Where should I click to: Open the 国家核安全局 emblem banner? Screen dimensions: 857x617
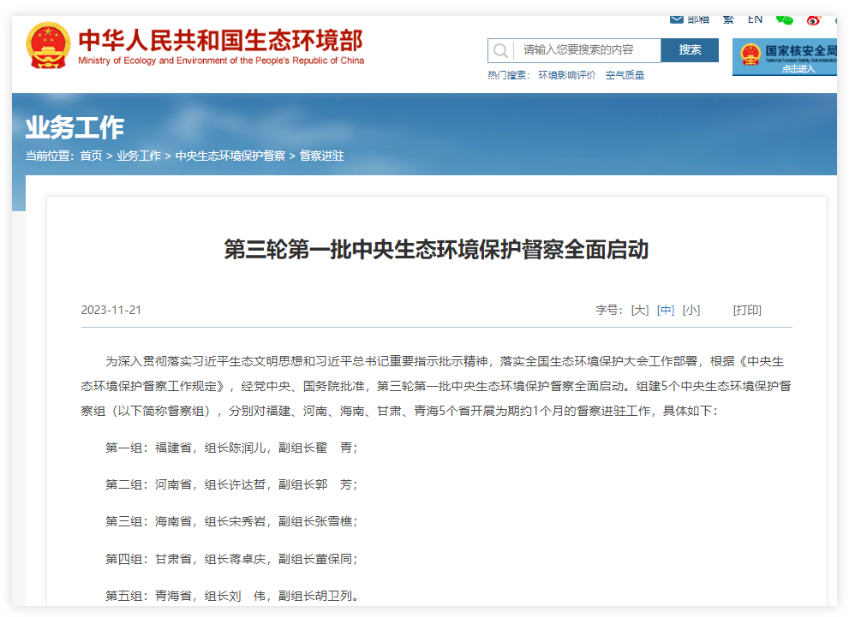click(x=784, y=56)
